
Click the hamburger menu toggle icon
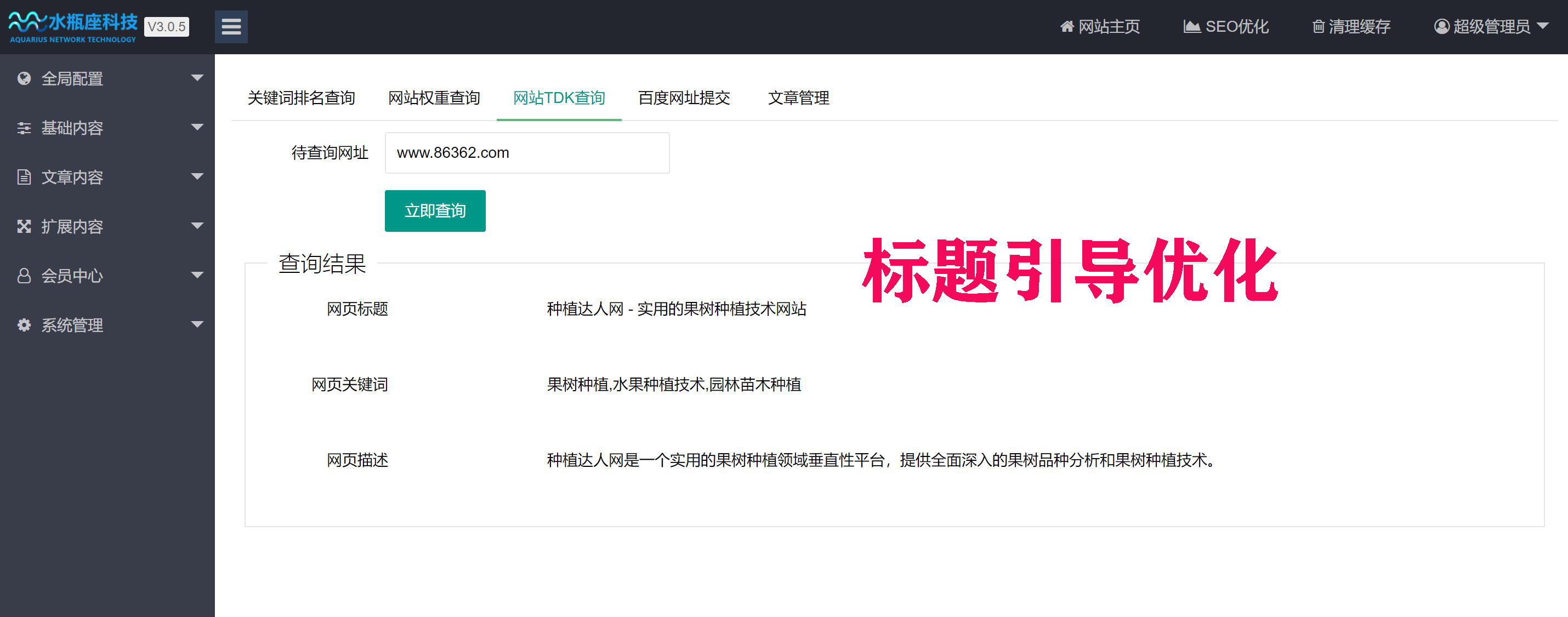[x=231, y=27]
